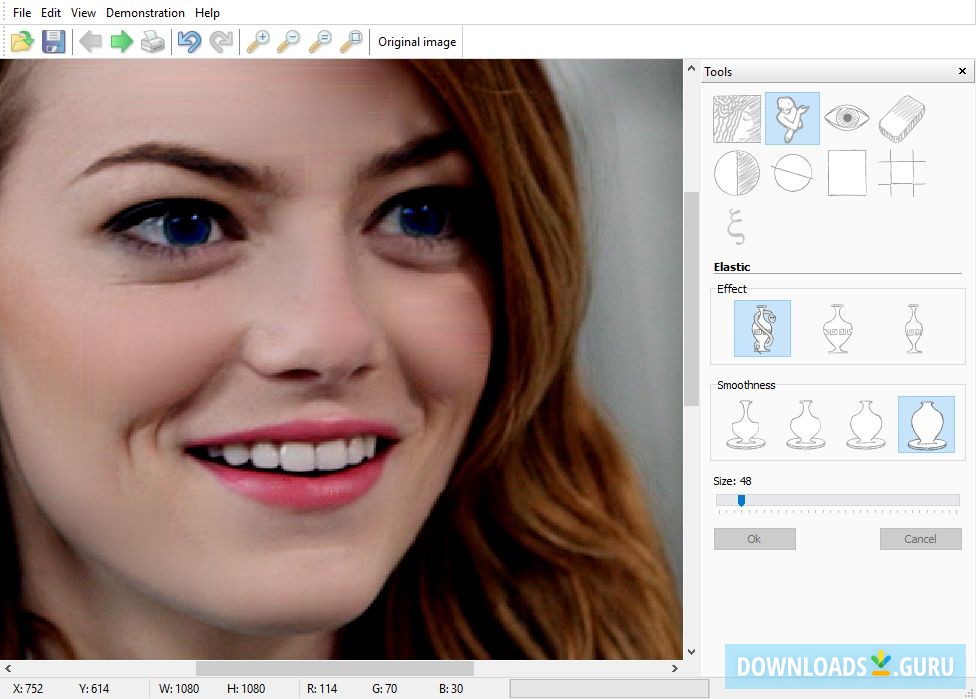Select the eraser tool in Tools panel

click(901, 119)
